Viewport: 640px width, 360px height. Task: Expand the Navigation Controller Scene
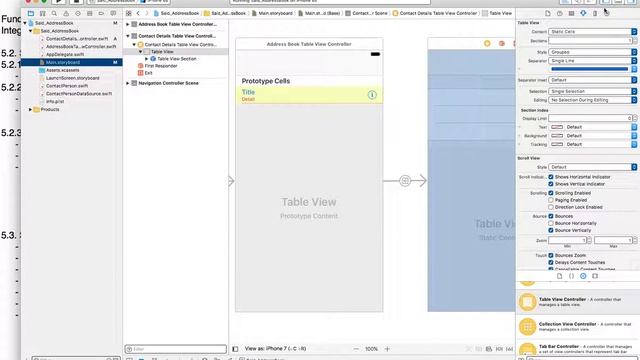point(128,83)
